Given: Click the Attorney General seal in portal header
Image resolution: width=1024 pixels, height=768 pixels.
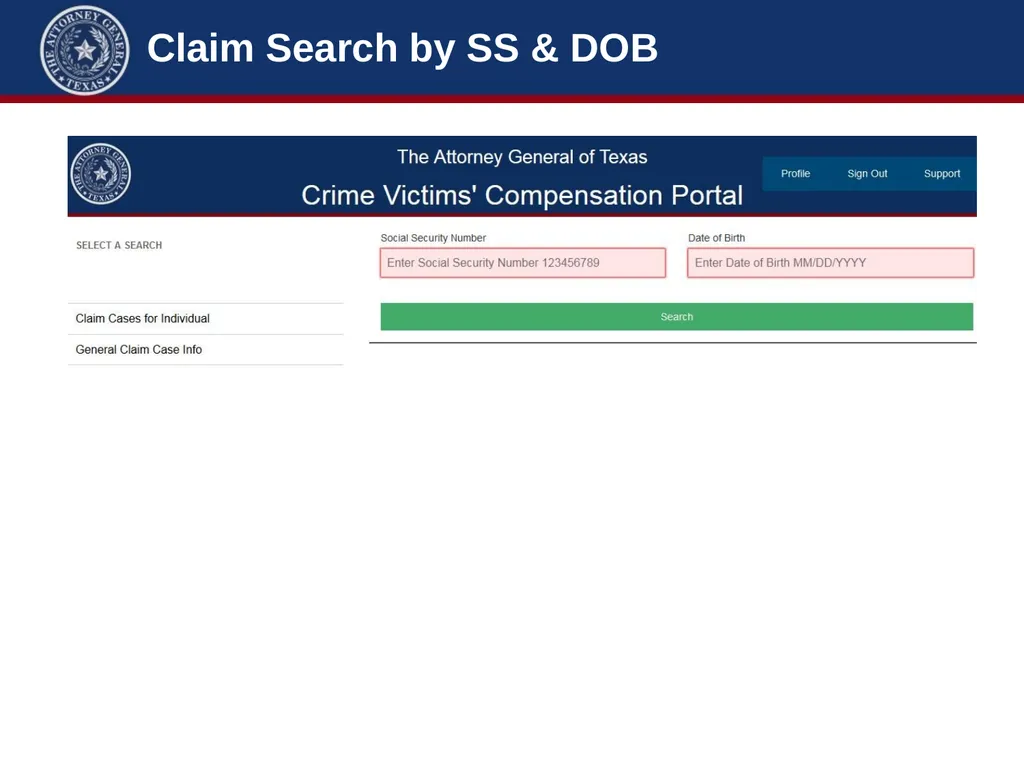Looking at the screenshot, I should coord(101,174).
